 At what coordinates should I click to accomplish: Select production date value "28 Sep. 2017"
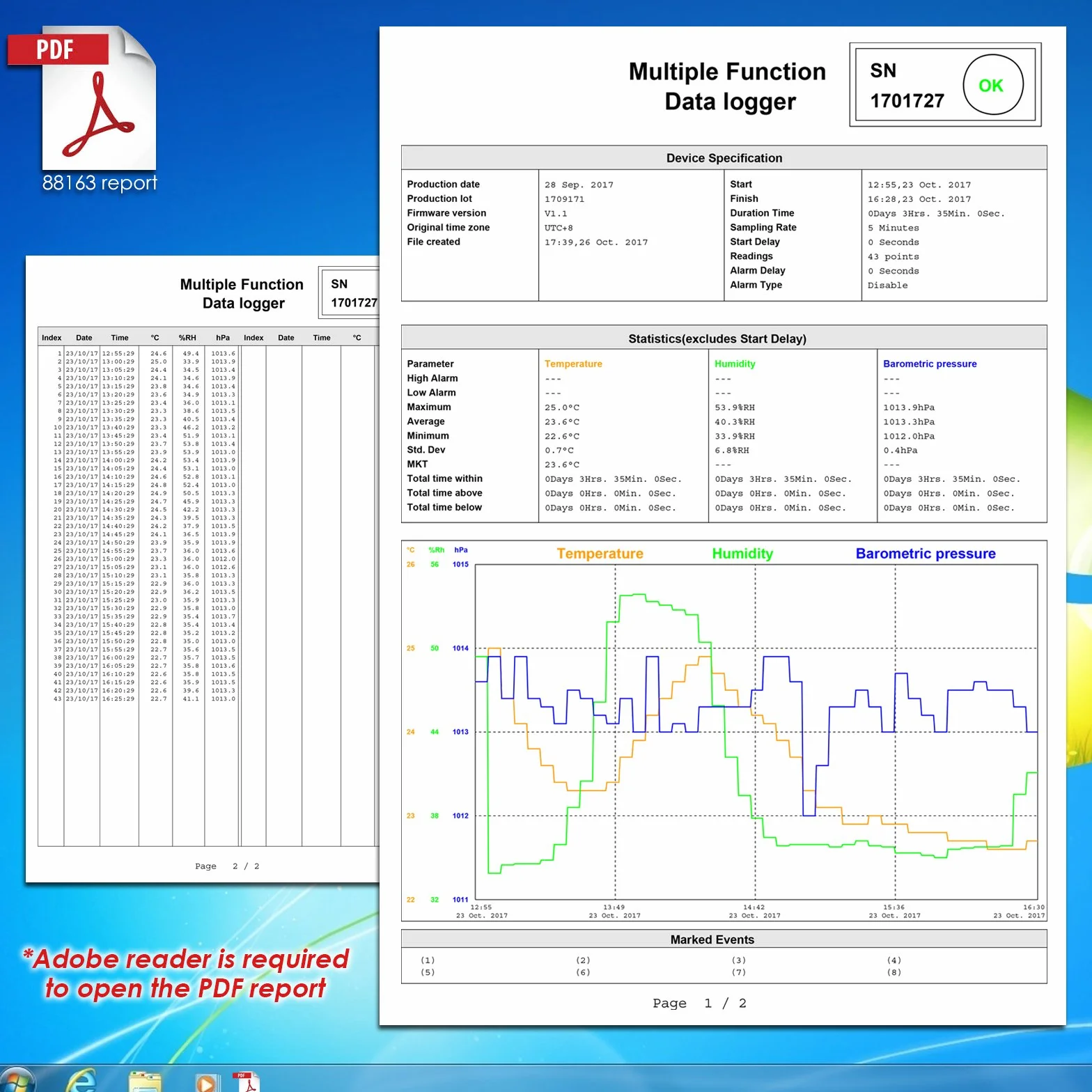pyautogui.click(x=579, y=185)
